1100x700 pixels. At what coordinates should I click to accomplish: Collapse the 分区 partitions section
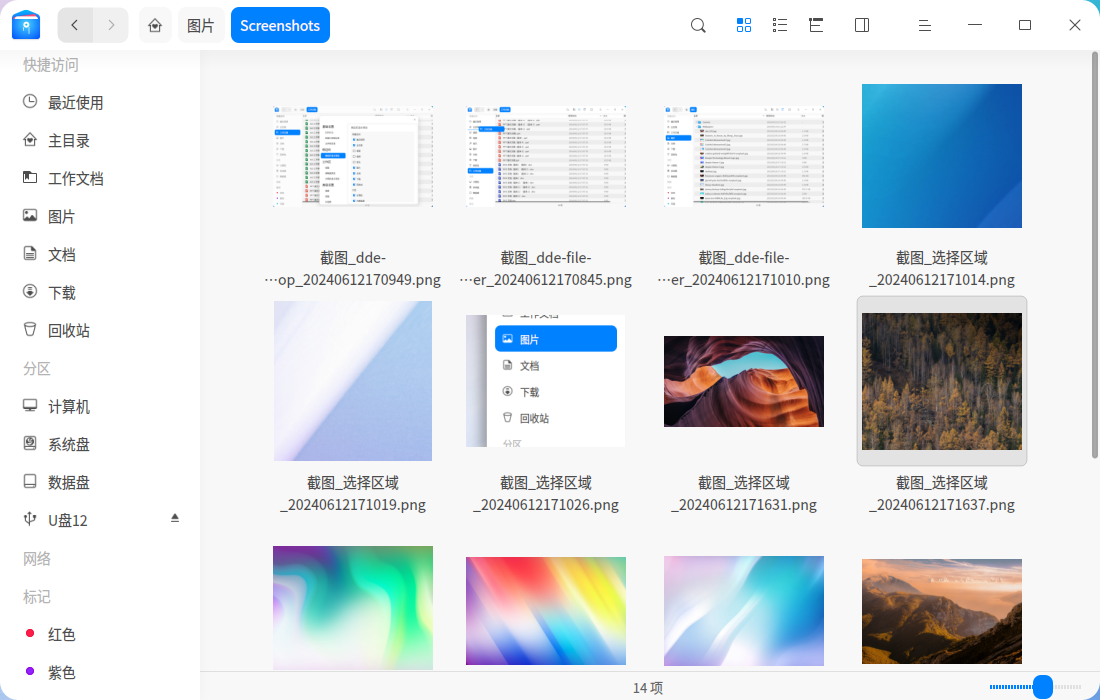click(36, 369)
